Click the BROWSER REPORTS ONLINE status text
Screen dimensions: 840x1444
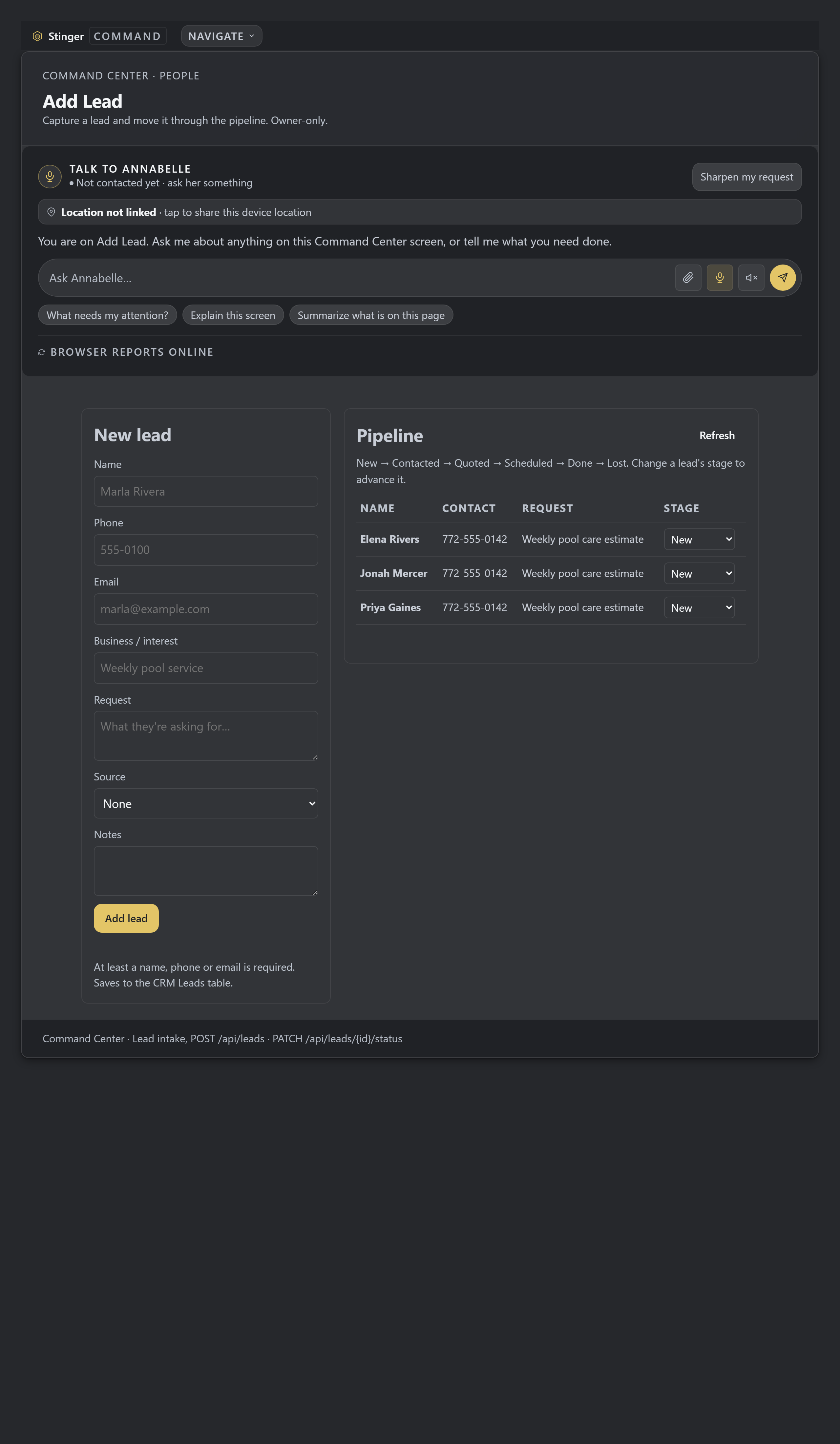[x=132, y=352]
